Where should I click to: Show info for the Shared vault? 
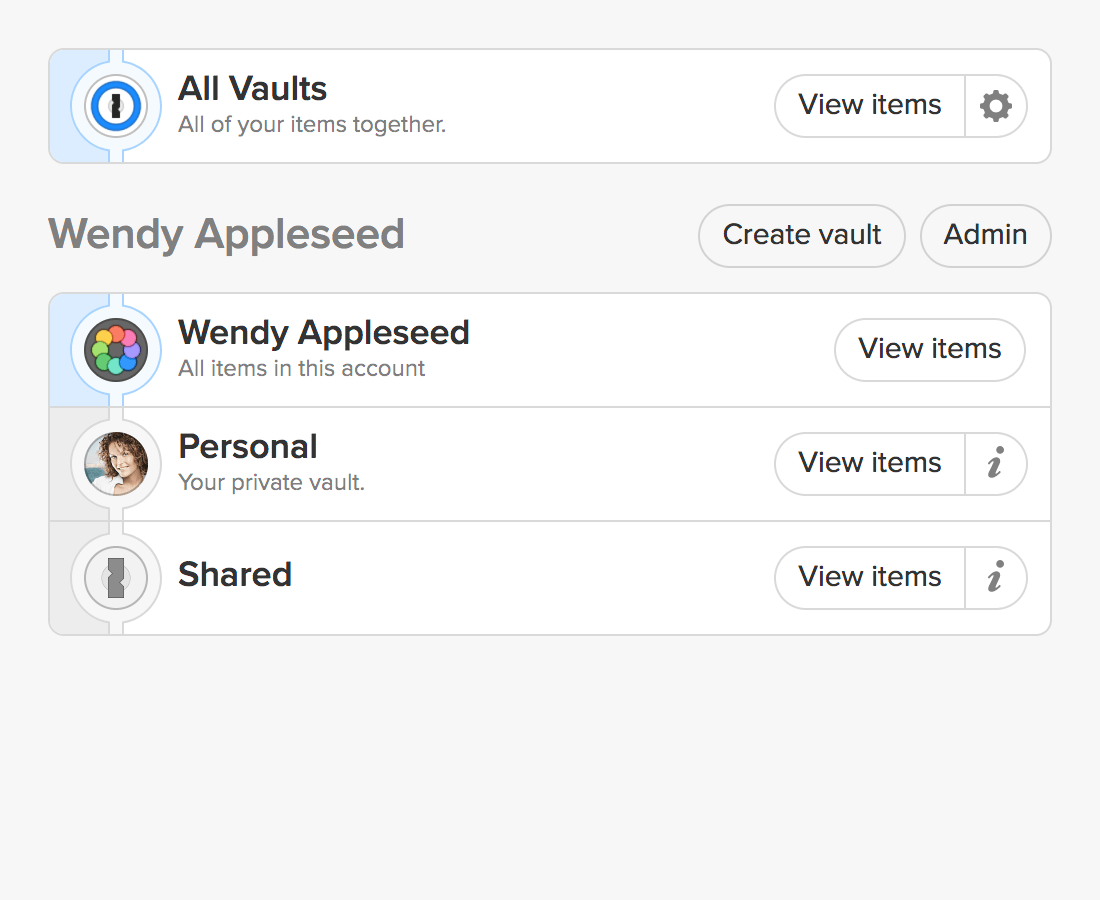point(996,578)
